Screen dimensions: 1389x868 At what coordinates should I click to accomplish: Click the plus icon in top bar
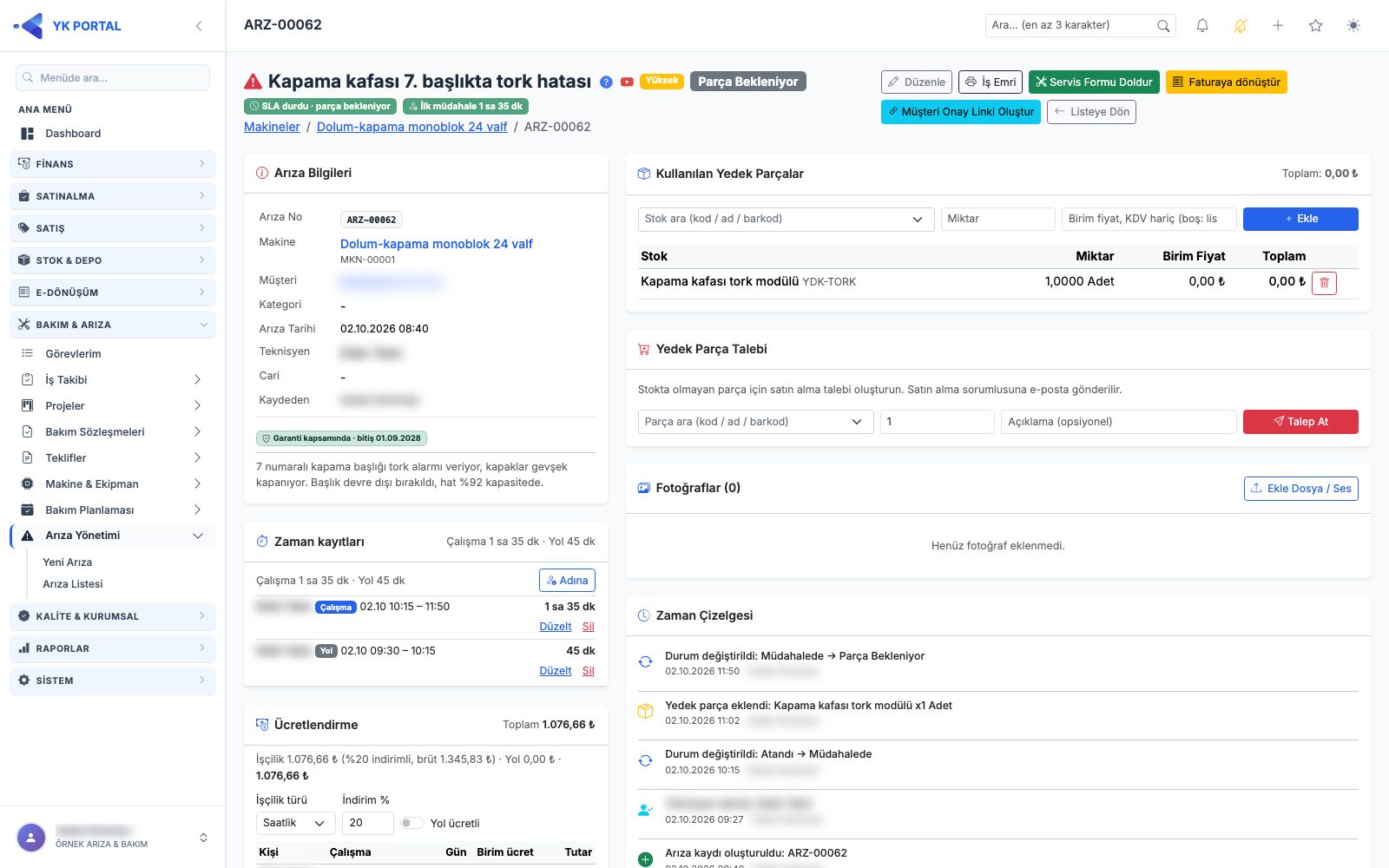point(1278,26)
